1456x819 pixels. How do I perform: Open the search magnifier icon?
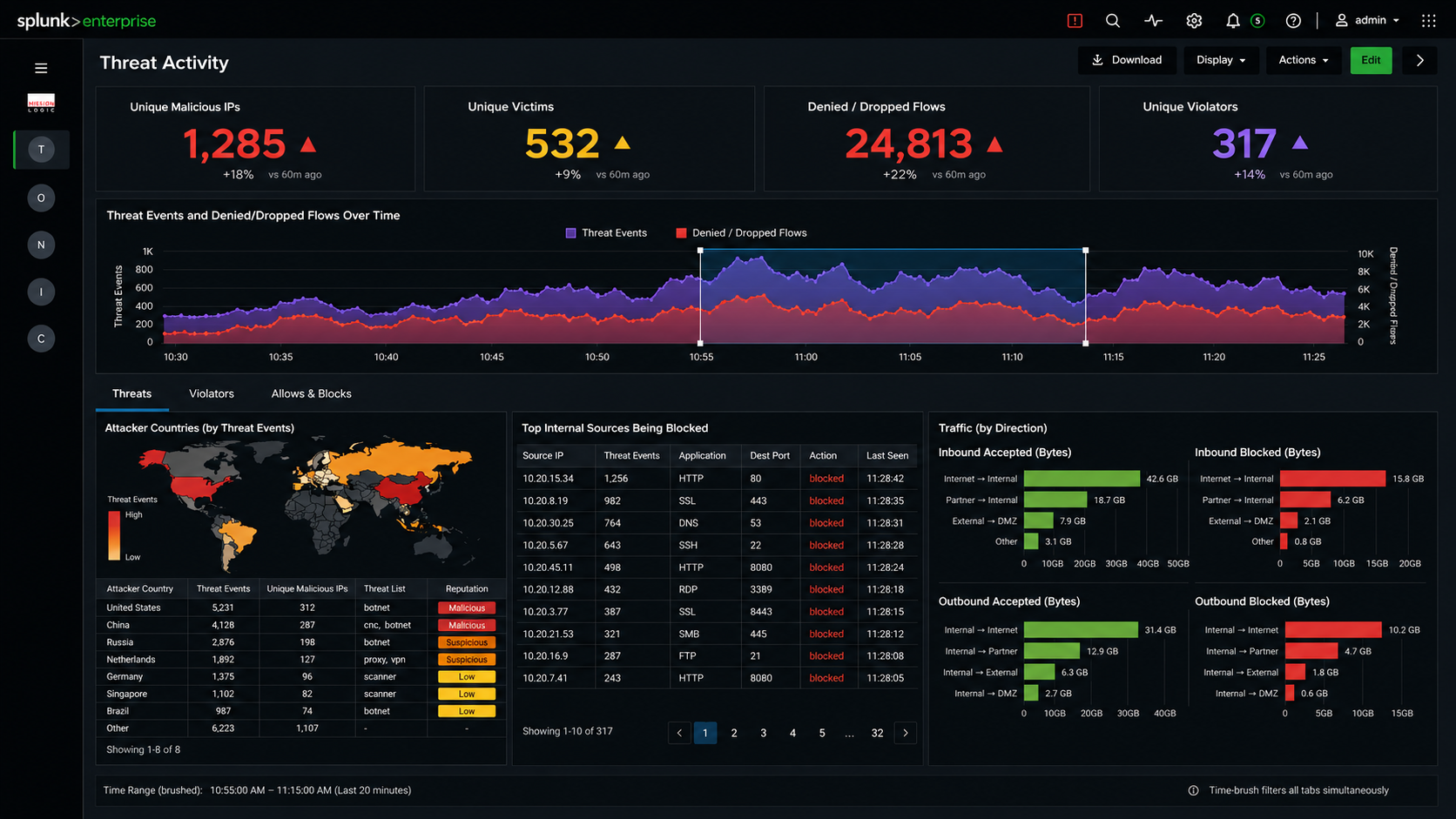click(1113, 20)
